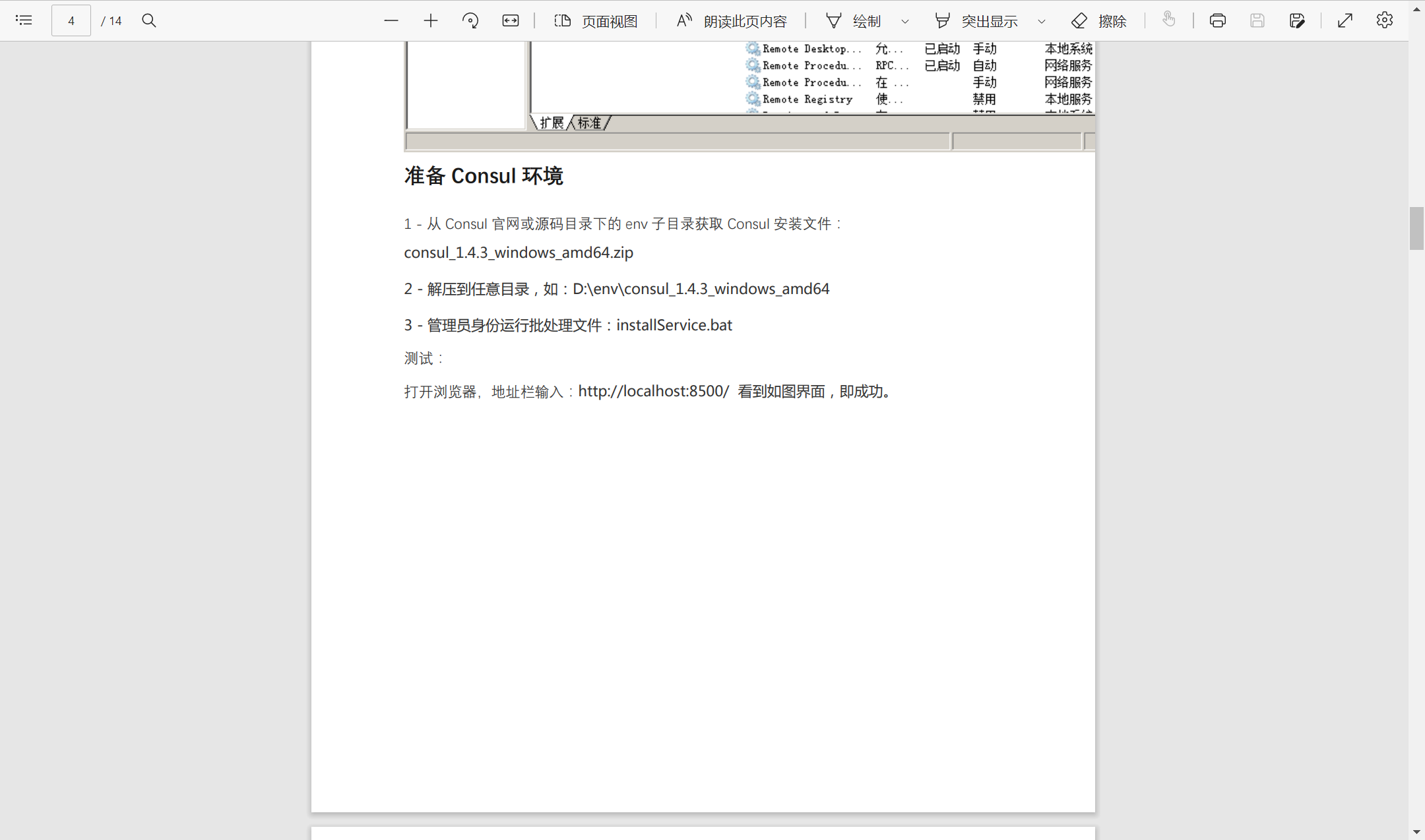Fit the page to width
The width and height of the screenshot is (1425, 840).
(511, 20)
